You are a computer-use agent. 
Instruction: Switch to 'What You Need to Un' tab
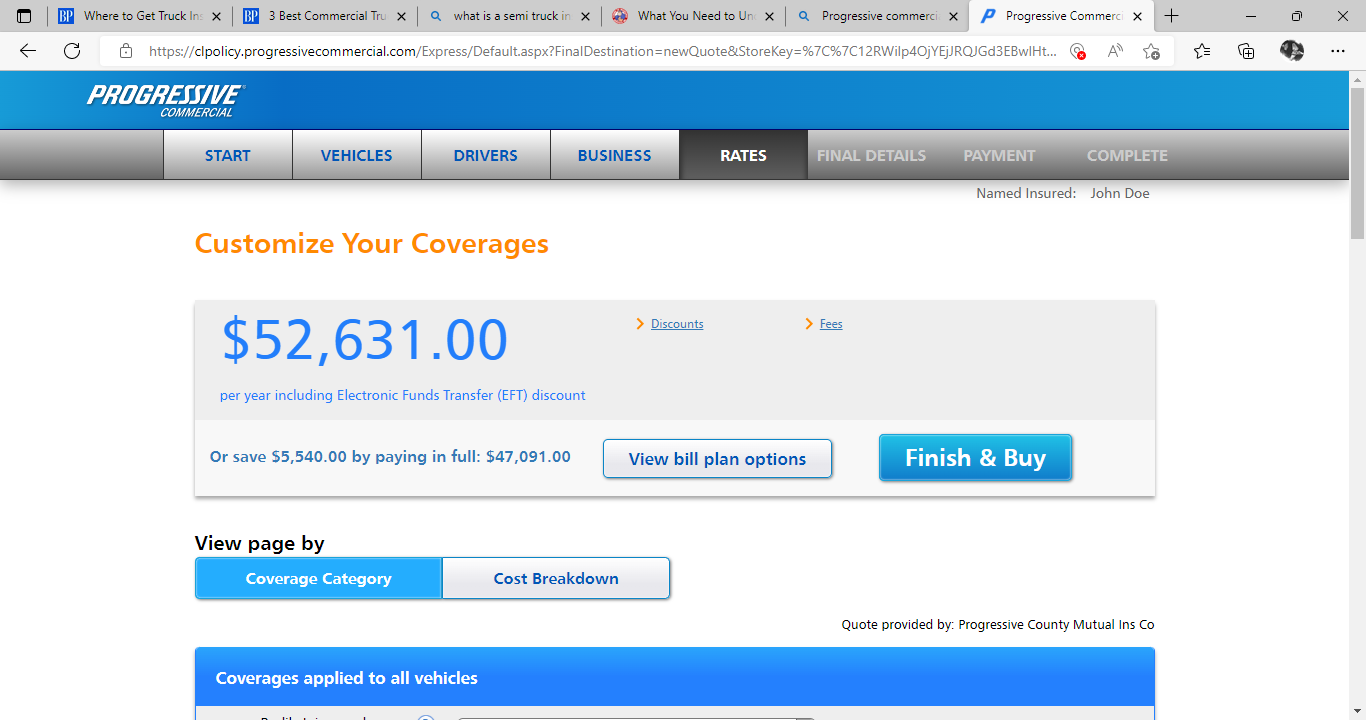692,16
